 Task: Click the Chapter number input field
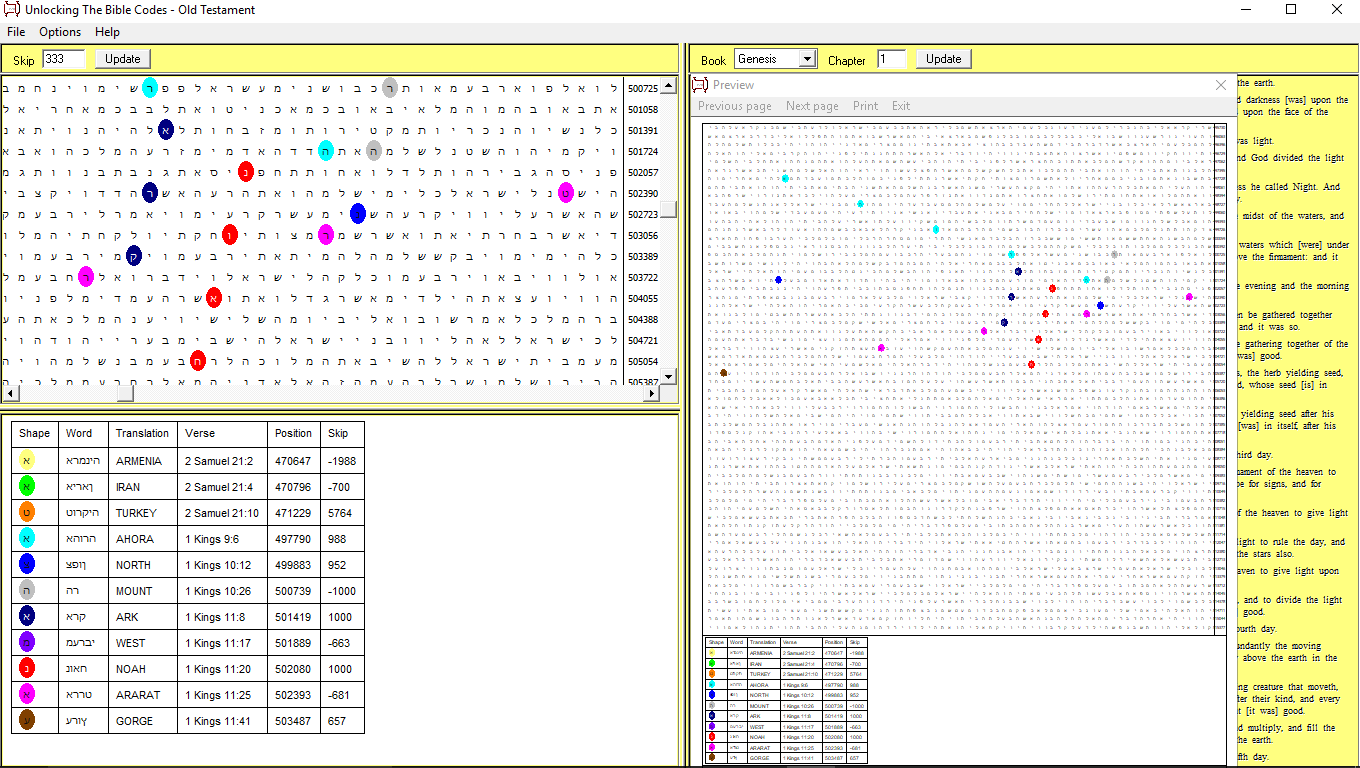tap(892, 59)
